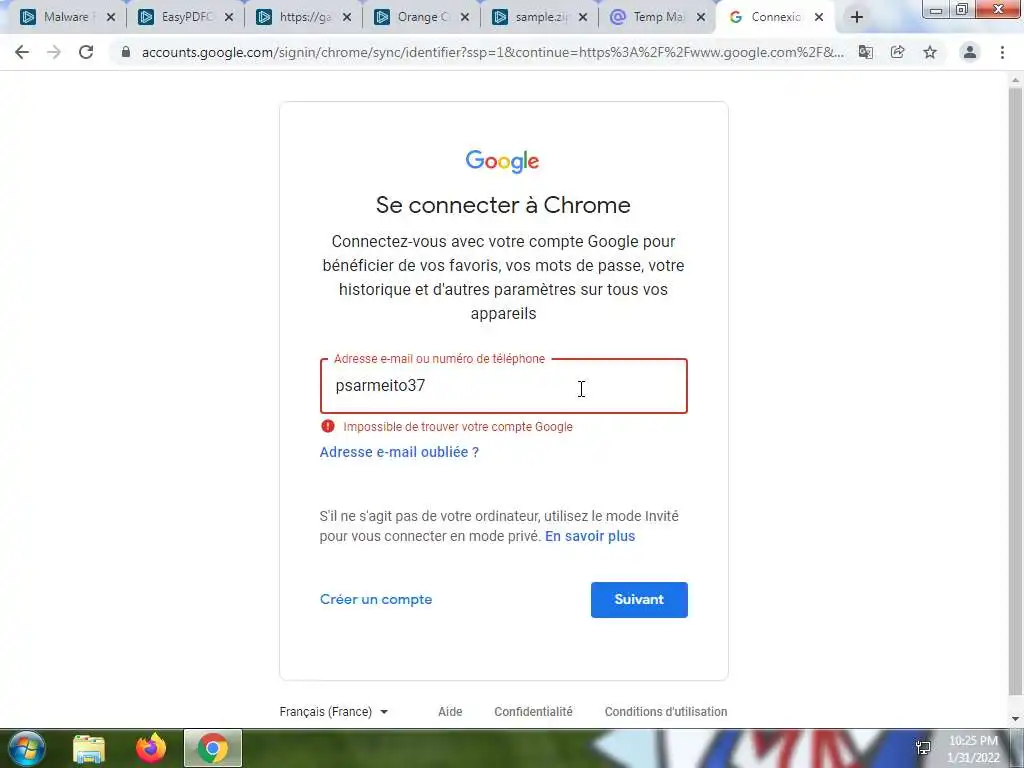Viewport: 1024px width, 768px height.
Task: Open a new tab with the plus button
Action: (857, 18)
